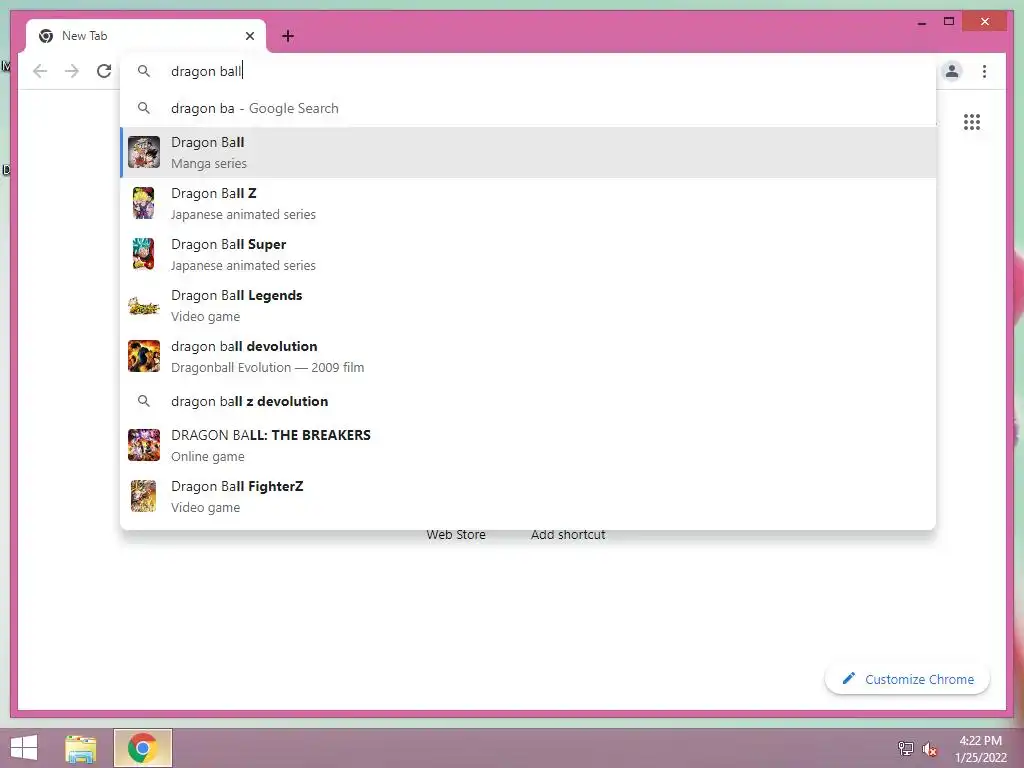Maximize the Chrome window
The image size is (1024, 768).
[x=949, y=22]
